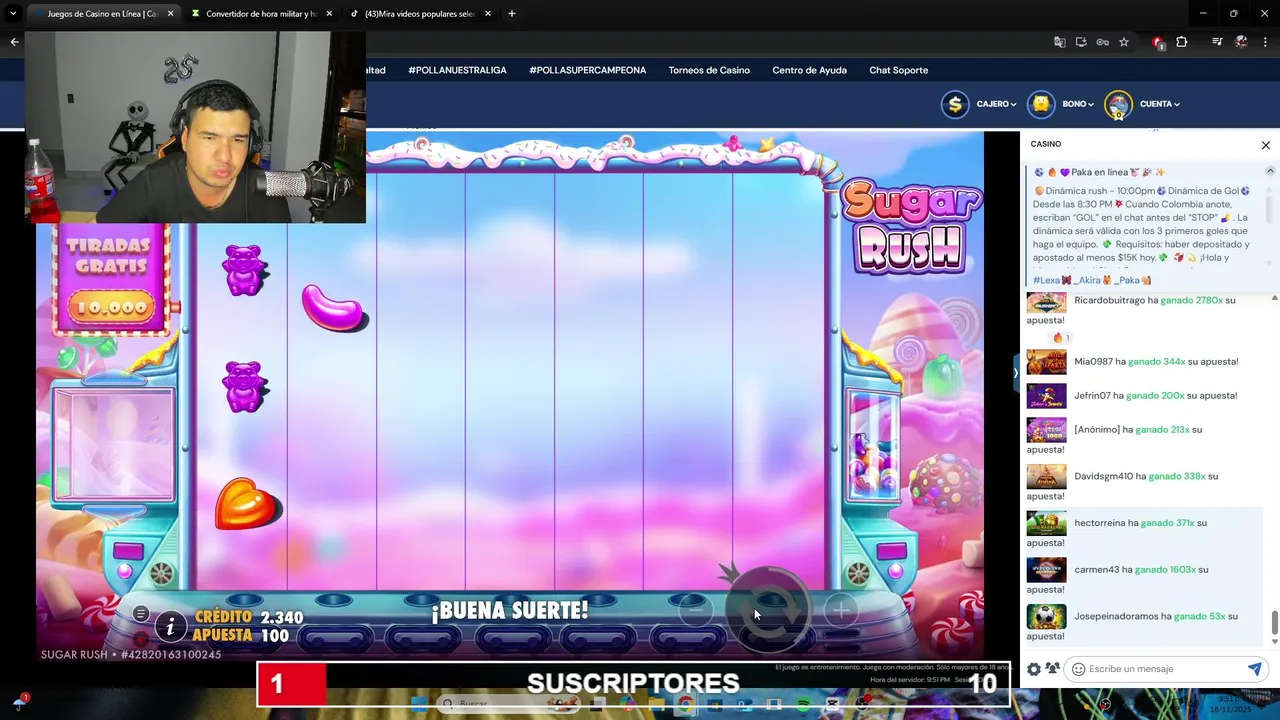Viewport: 1280px width, 720px height.
Task: Open the red extension with badge 1
Action: [1158, 42]
